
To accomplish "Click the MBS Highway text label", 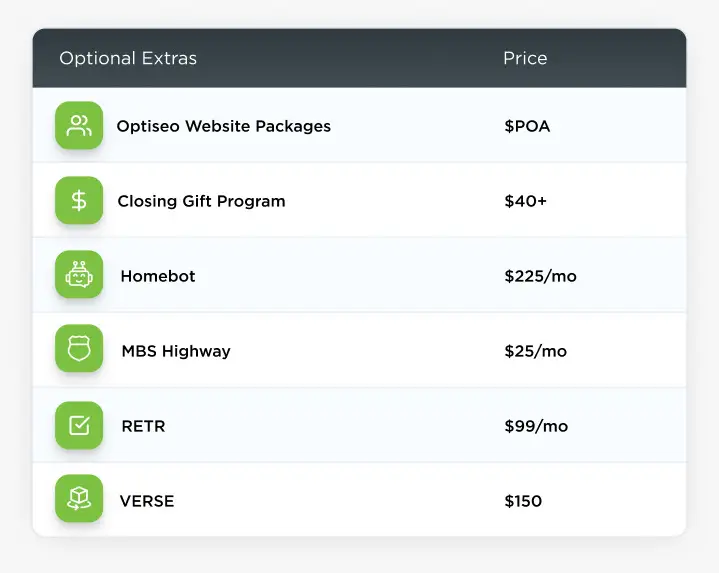I will tap(176, 351).
